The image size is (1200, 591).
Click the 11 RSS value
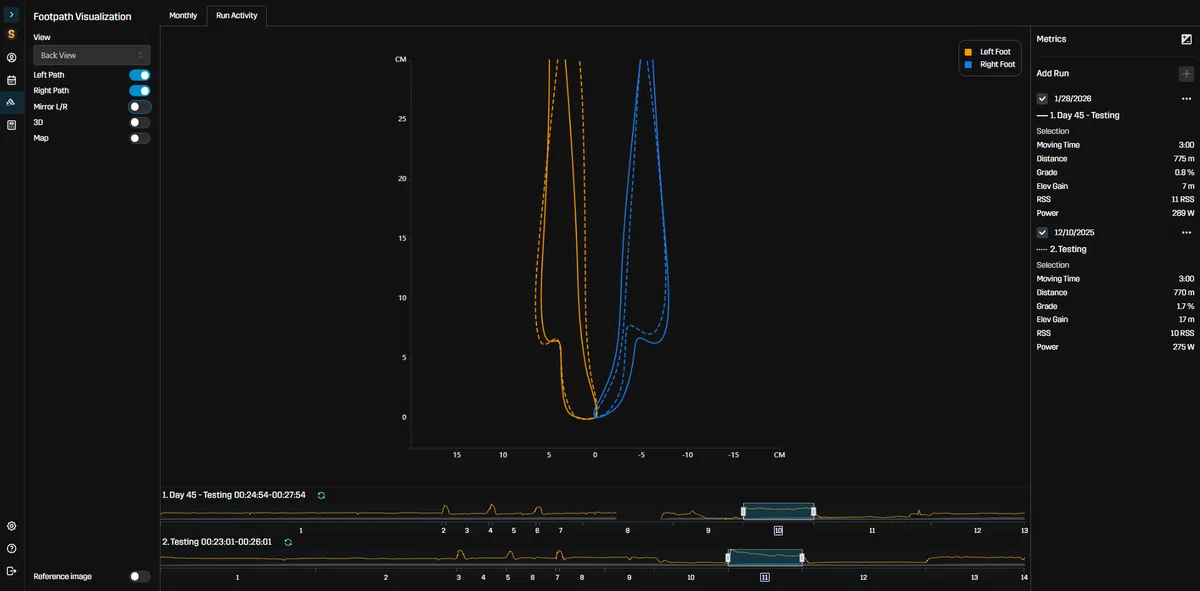coord(1183,199)
